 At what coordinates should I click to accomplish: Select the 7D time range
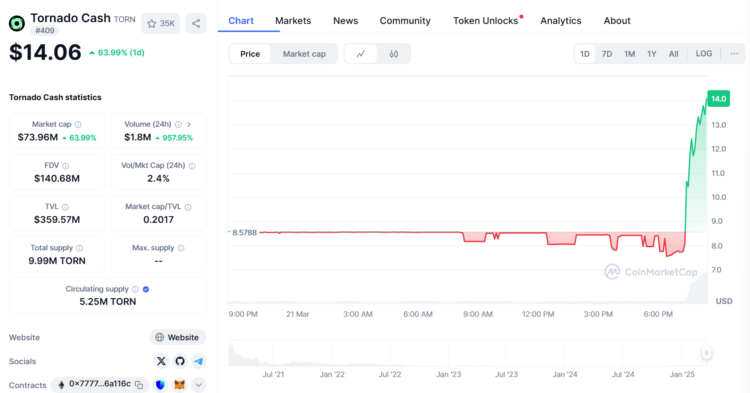607,54
